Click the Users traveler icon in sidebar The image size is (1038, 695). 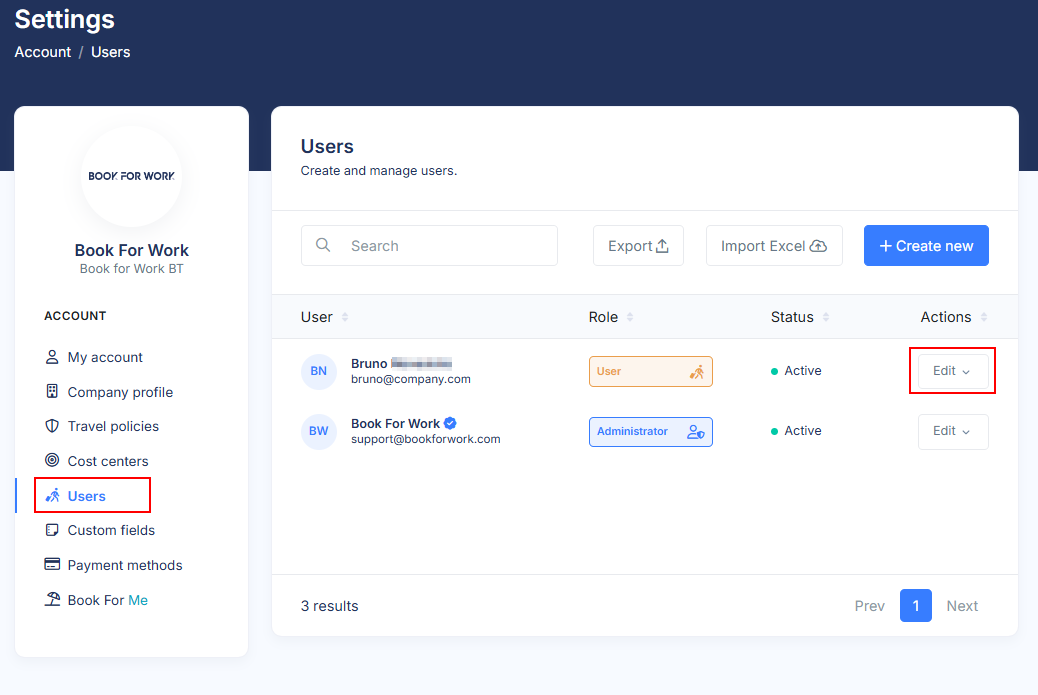52,495
